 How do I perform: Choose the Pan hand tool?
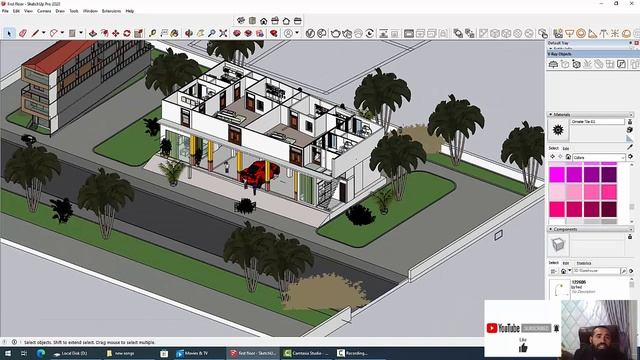(200, 33)
